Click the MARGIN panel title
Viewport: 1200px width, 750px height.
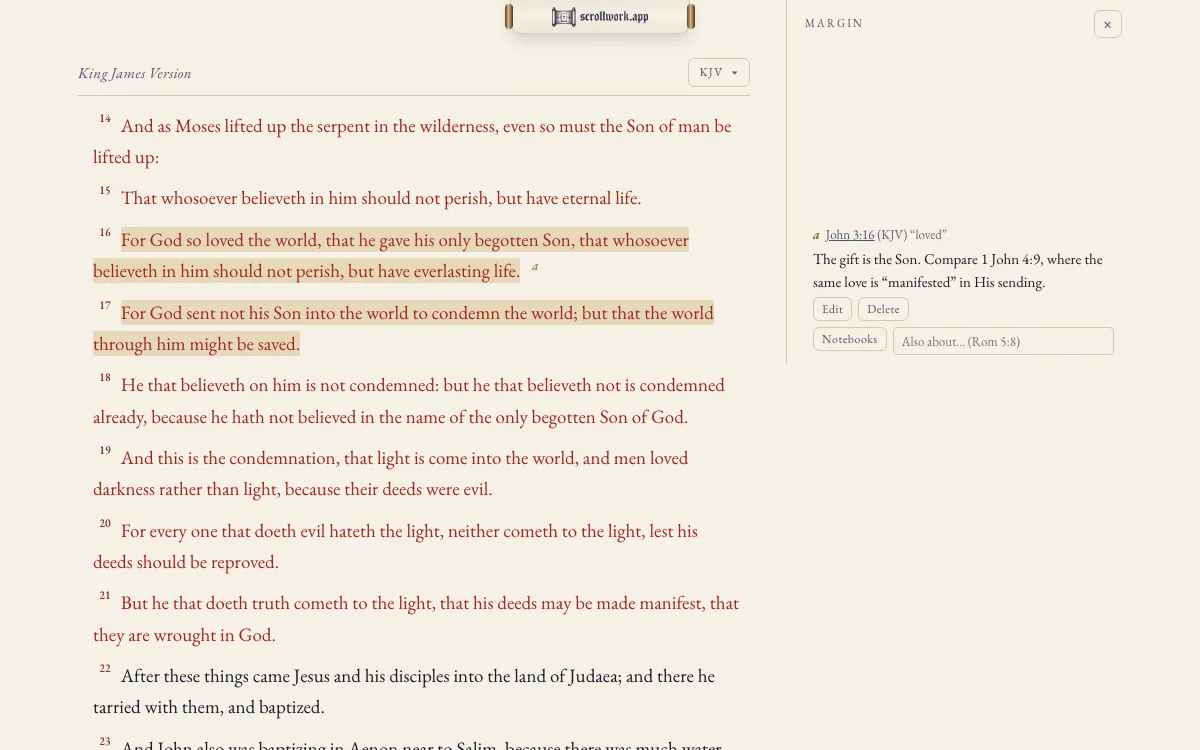(x=834, y=23)
